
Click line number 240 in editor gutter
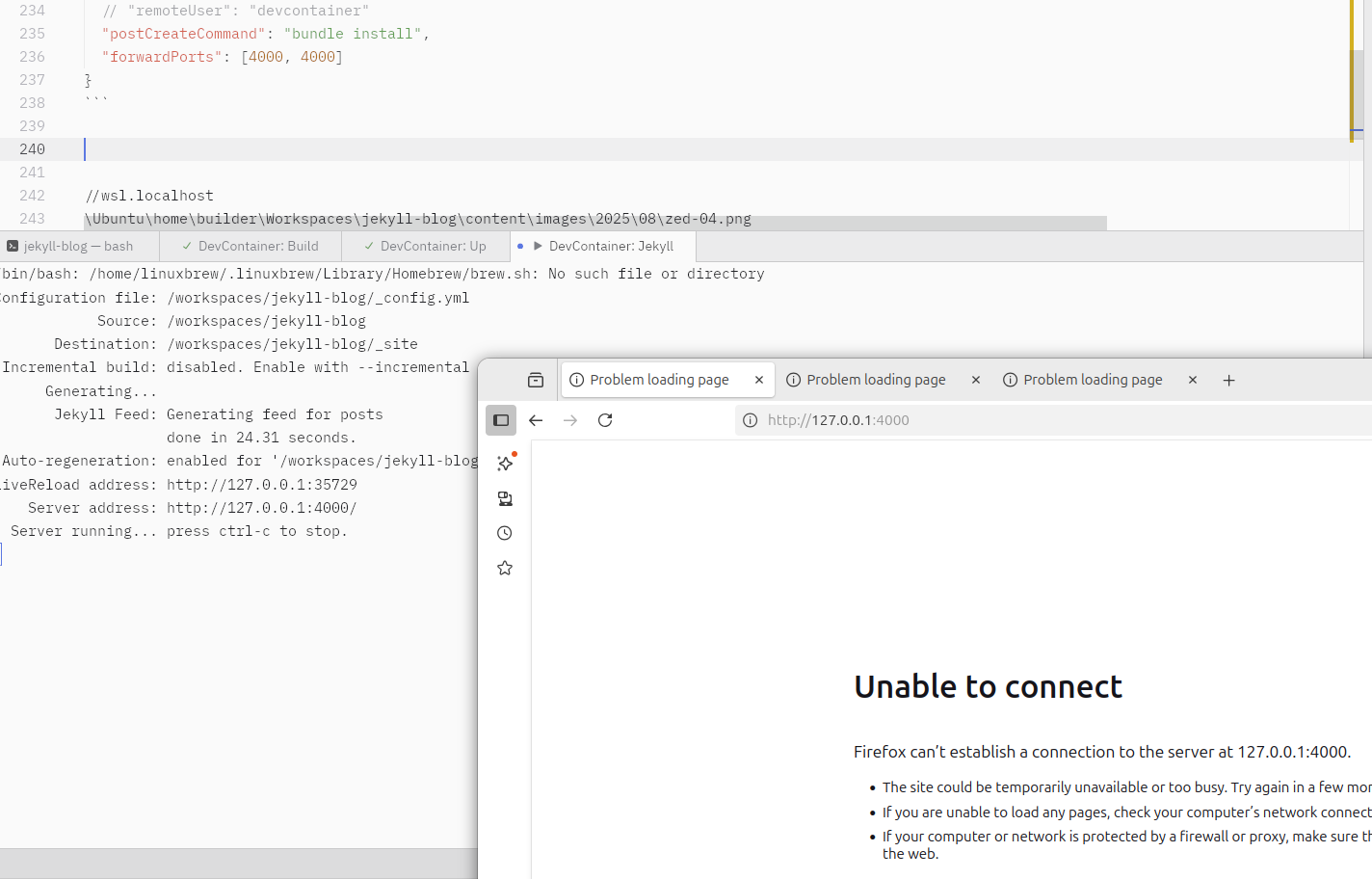pyautogui.click(x=32, y=149)
